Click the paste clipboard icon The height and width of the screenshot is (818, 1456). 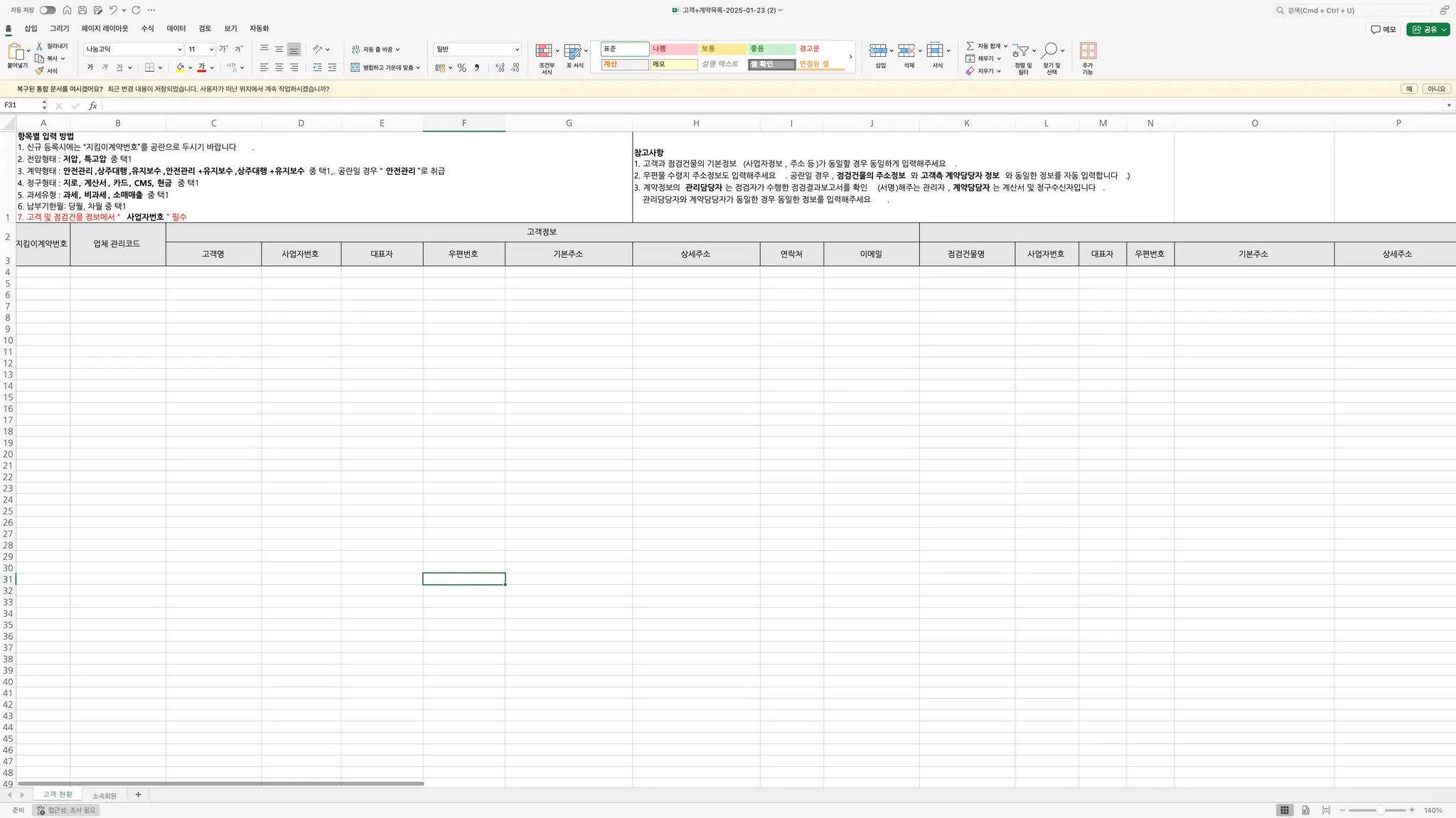(x=15, y=51)
